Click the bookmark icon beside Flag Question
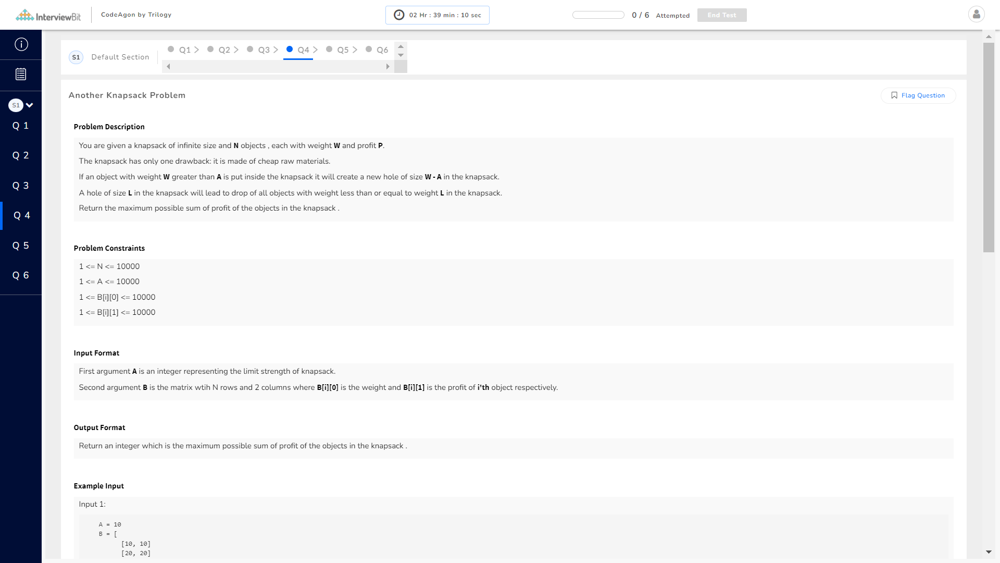1000x563 pixels. point(894,95)
